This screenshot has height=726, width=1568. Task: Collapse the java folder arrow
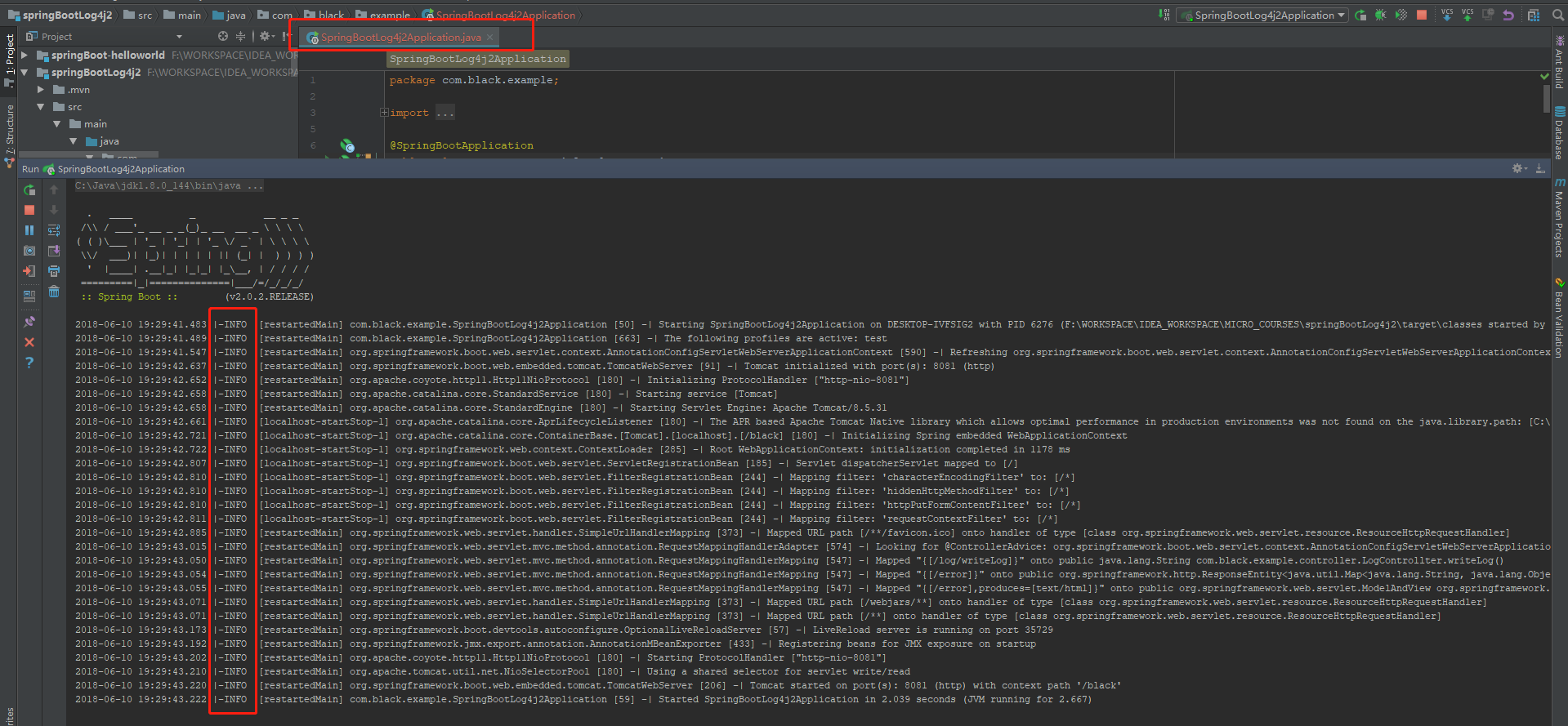74,140
